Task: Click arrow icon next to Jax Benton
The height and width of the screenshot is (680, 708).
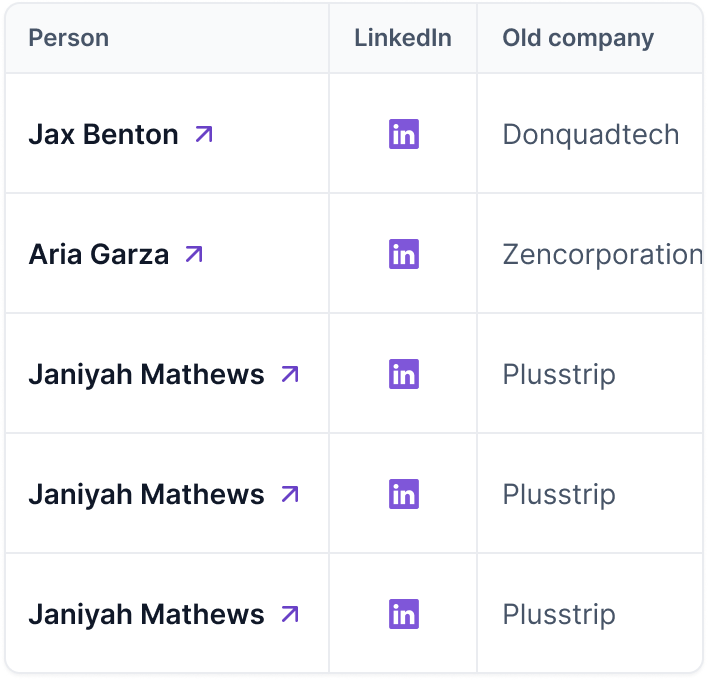Action: (x=204, y=135)
